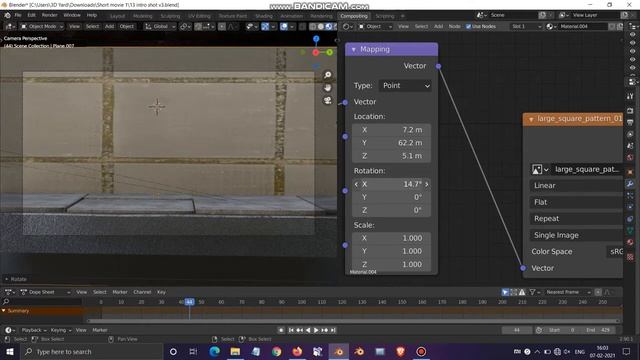Play animation in reverse
Screen dimensions: 640x360
pyautogui.click(x=308, y=330)
